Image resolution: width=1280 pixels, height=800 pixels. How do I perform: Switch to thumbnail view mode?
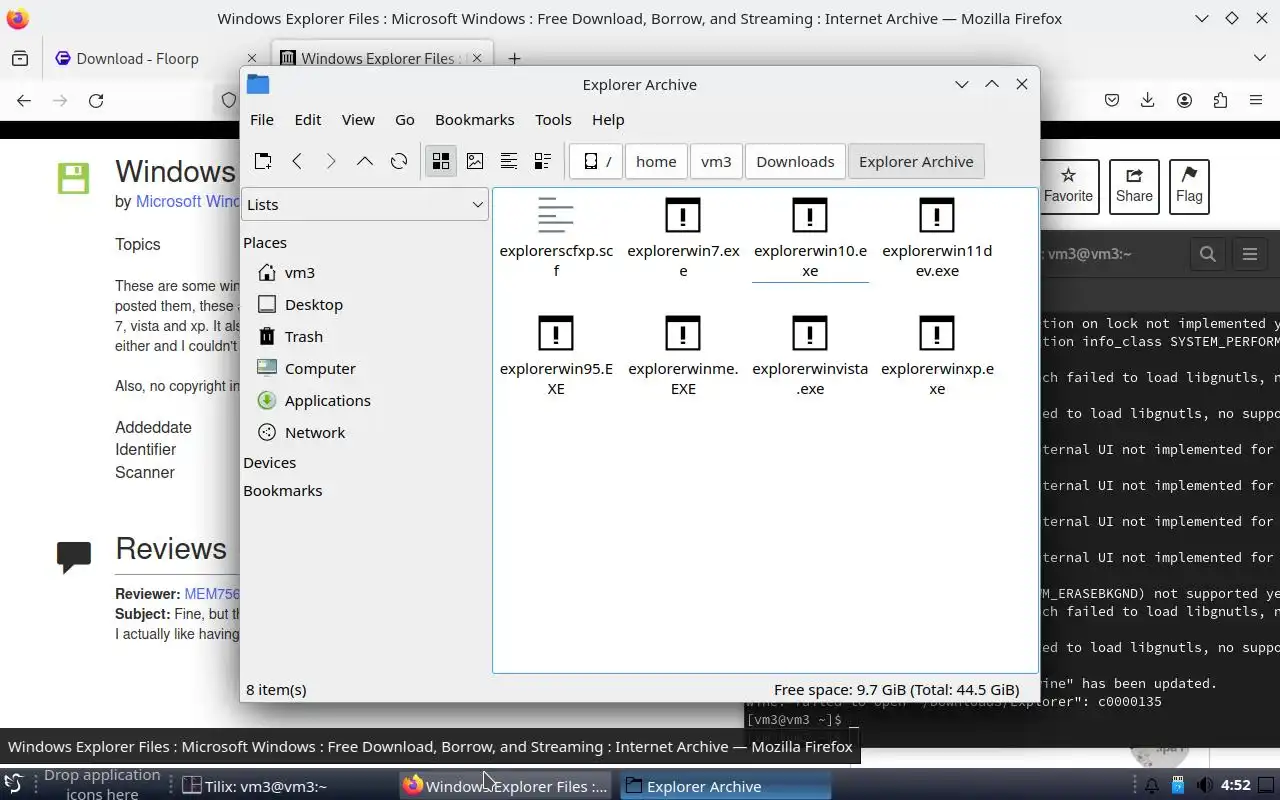475,161
